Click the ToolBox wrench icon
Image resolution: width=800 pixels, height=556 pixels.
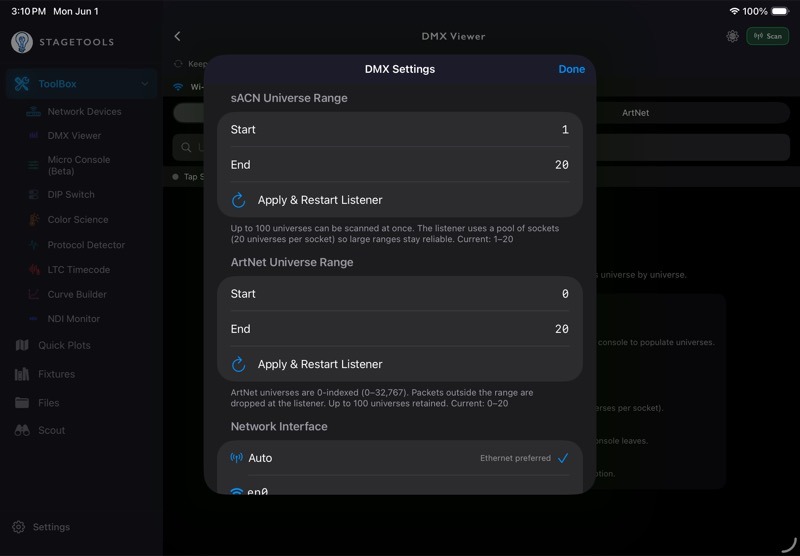(x=22, y=84)
